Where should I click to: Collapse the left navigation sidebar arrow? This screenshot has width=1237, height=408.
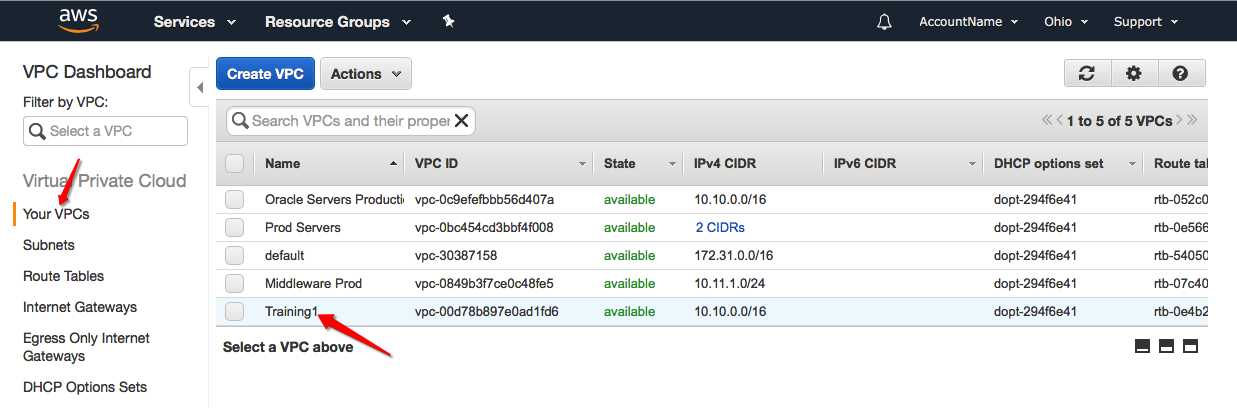point(199,87)
